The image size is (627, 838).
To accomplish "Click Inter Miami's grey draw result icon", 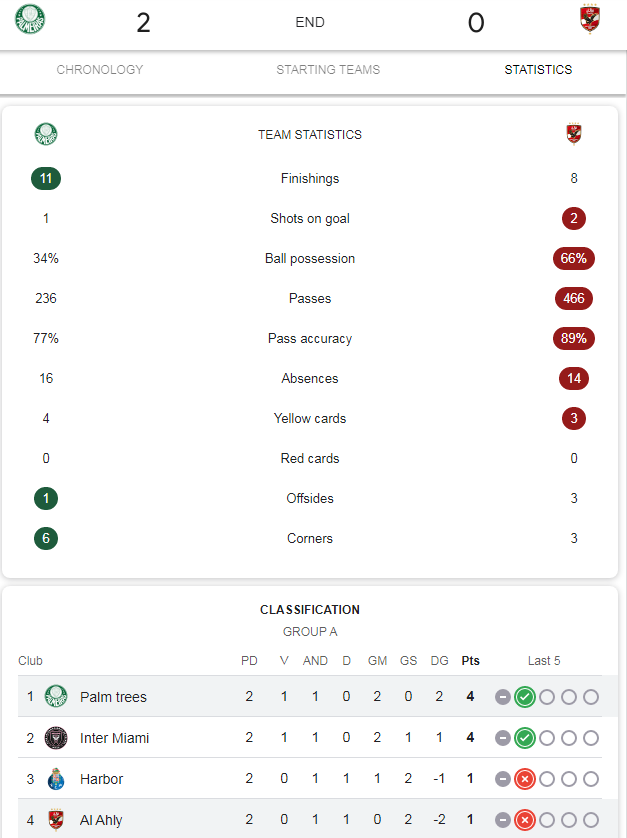I will [x=502, y=738].
